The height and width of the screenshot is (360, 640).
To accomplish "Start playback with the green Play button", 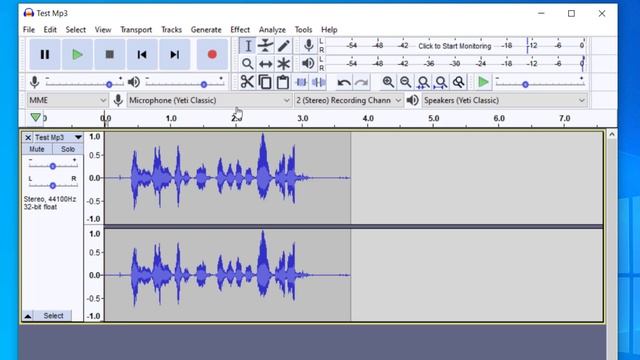I will pyautogui.click(x=77, y=54).
